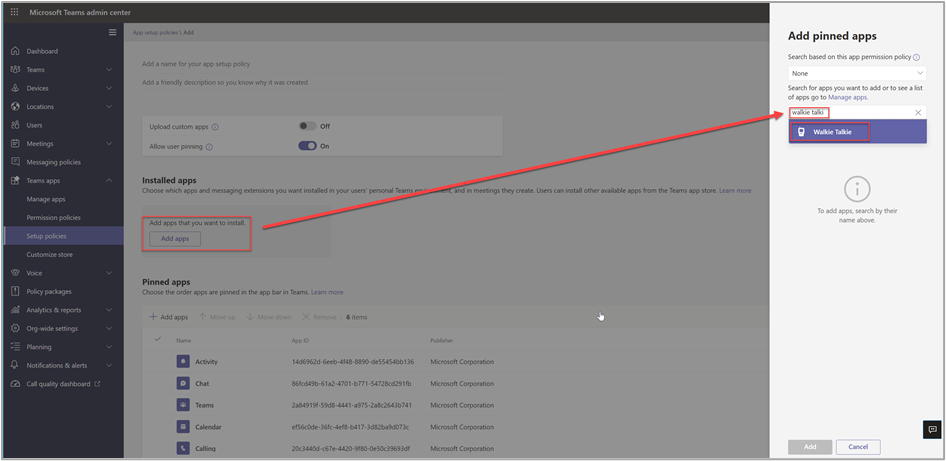Click the Activity app icon in the list
The height and width of the screenshot is (461, 946).
pos(183,361)
